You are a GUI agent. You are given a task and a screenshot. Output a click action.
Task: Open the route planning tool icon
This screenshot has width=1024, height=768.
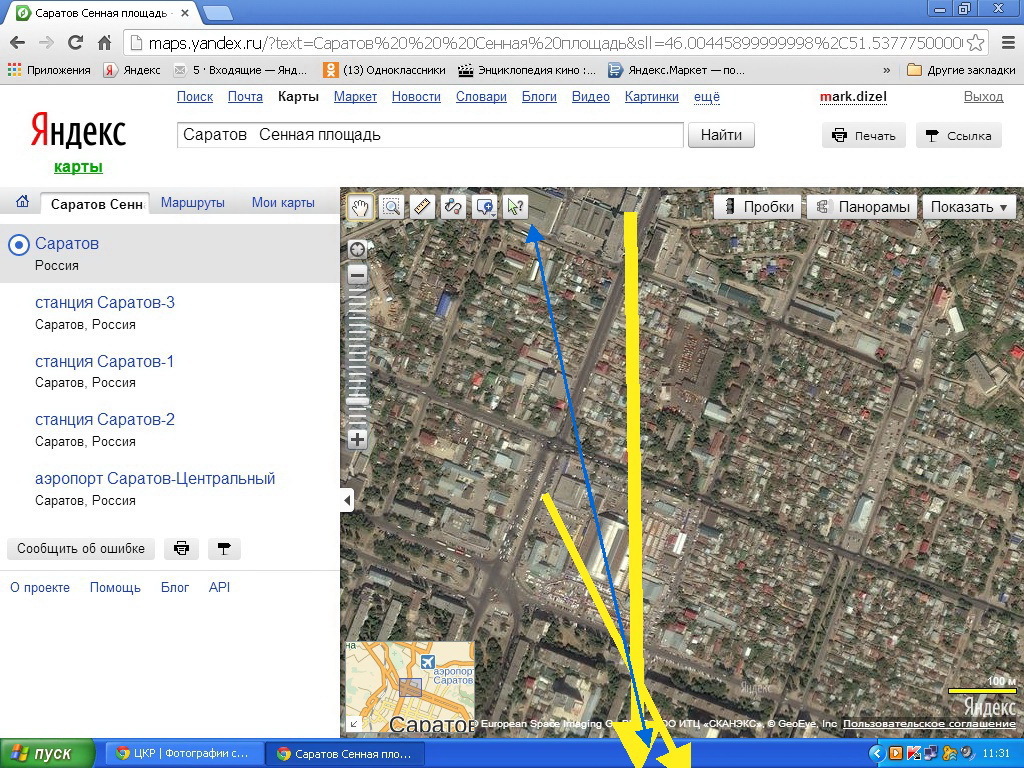pyautogui.click(x=453, y=207)
